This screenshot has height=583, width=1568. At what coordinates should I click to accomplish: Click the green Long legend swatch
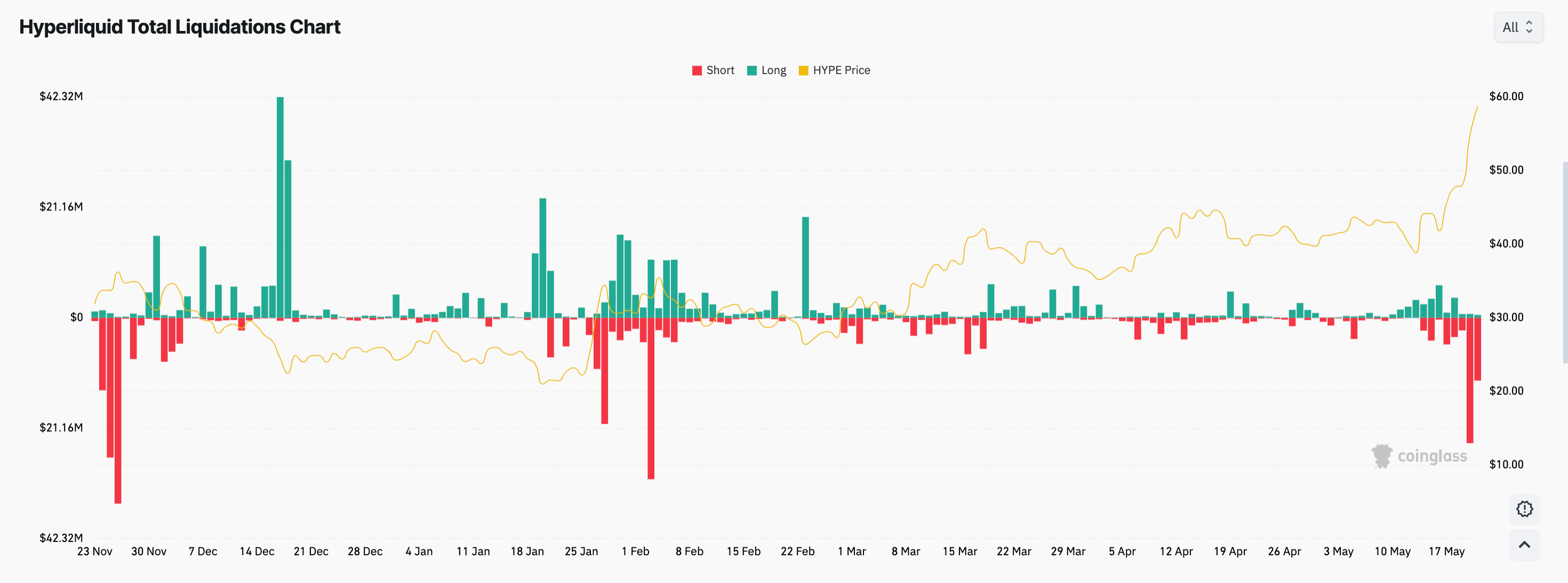[x=752, y=70]
